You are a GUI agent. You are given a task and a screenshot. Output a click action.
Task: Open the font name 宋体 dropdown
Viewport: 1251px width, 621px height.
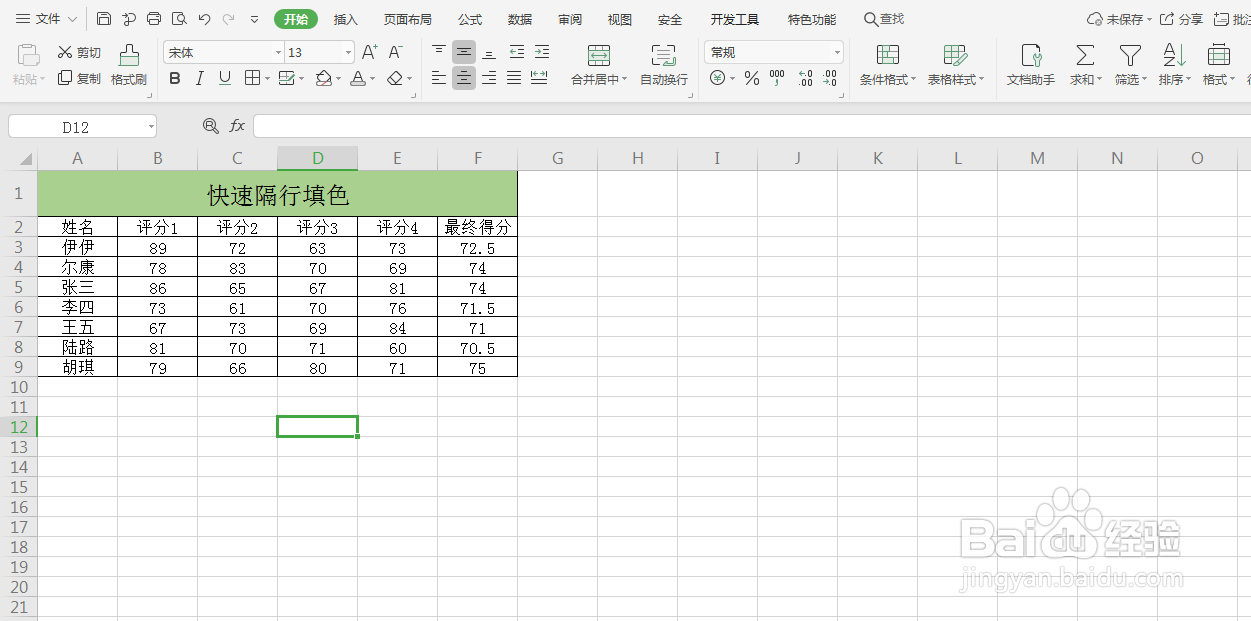point(279,53)
